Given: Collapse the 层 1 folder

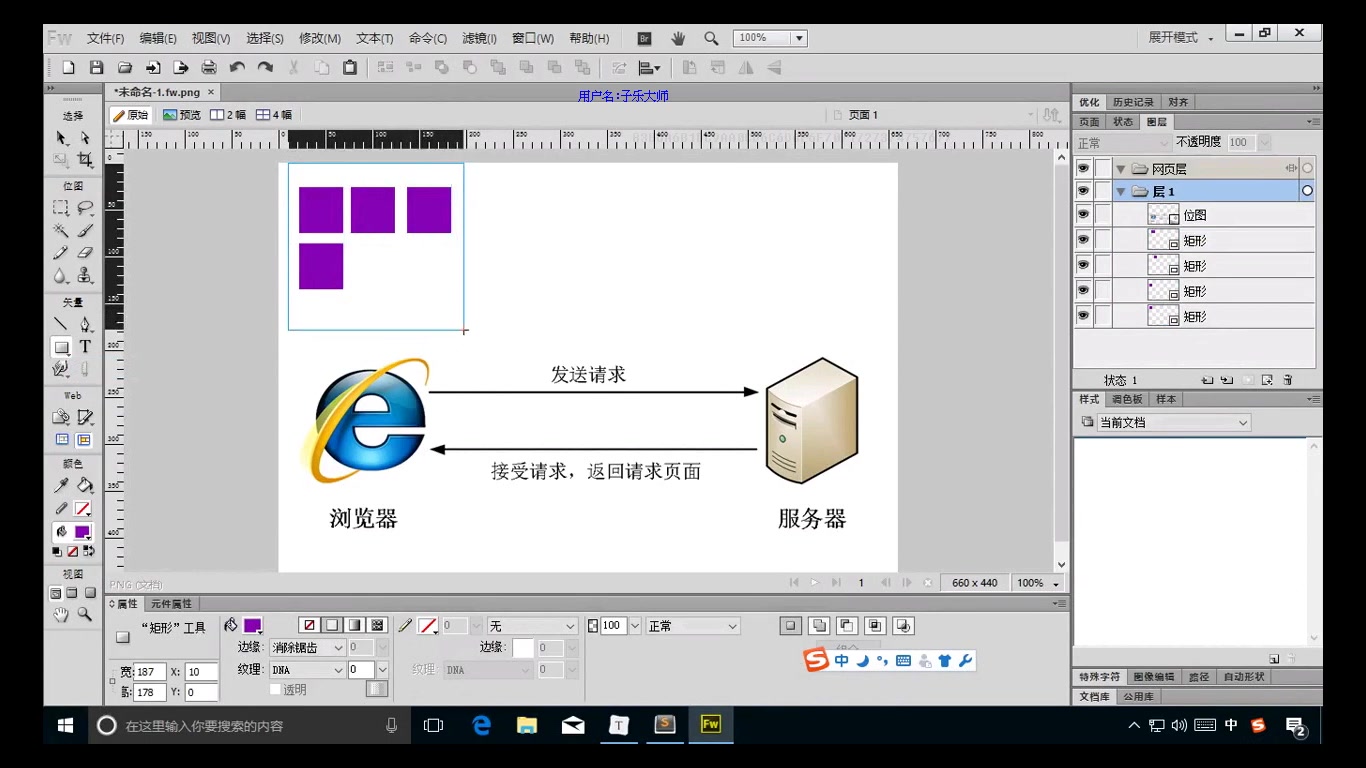Looking at the screenshot, I should (1121, 191).
